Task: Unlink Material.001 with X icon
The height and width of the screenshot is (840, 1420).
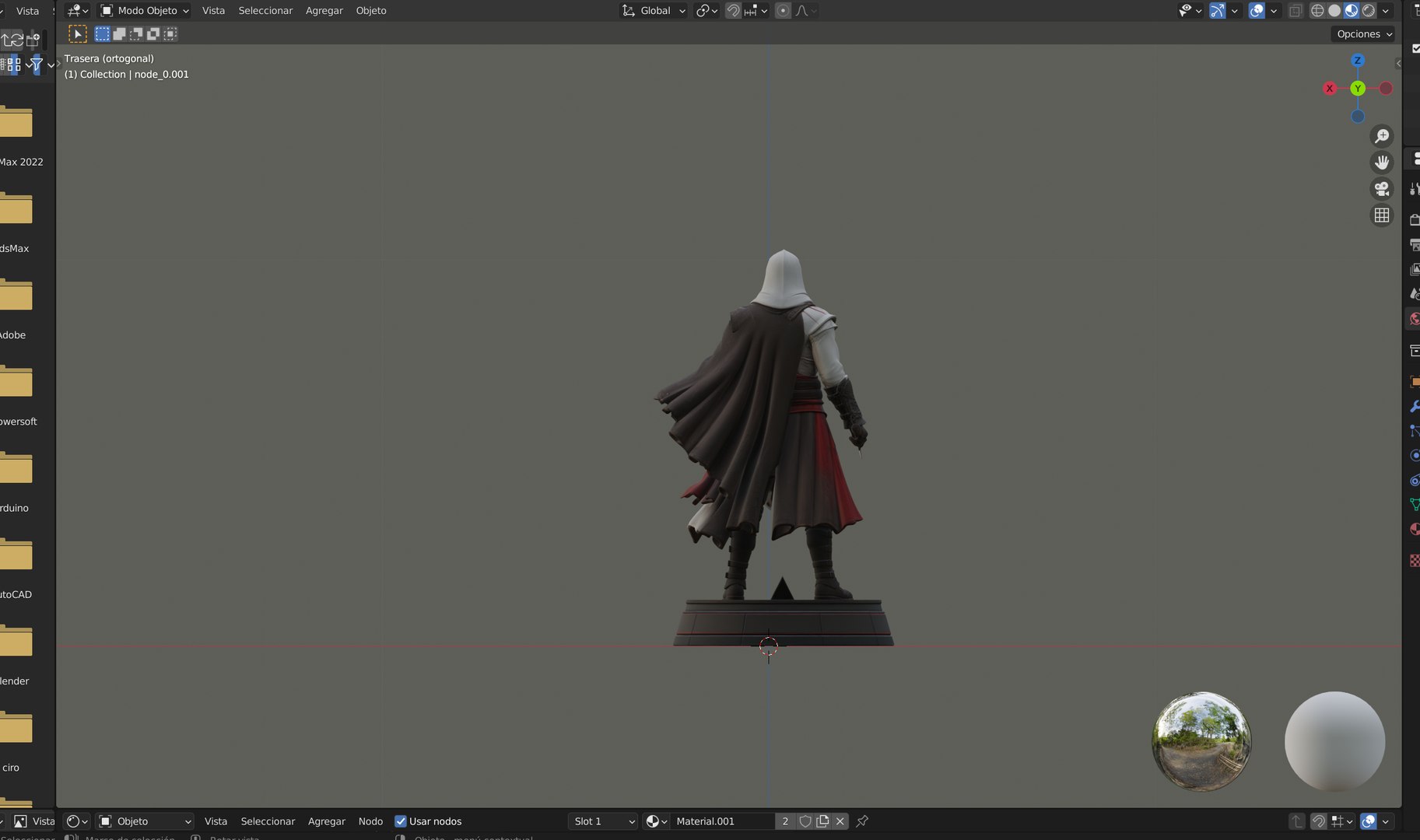Action: tap(840, 821)
